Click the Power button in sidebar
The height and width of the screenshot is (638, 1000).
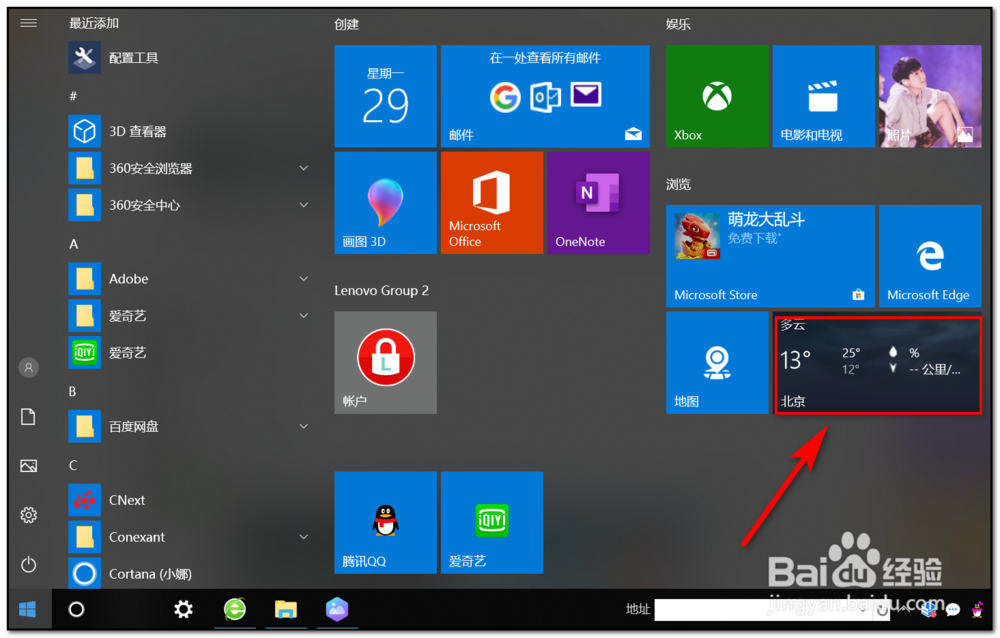tap(29, 565)
